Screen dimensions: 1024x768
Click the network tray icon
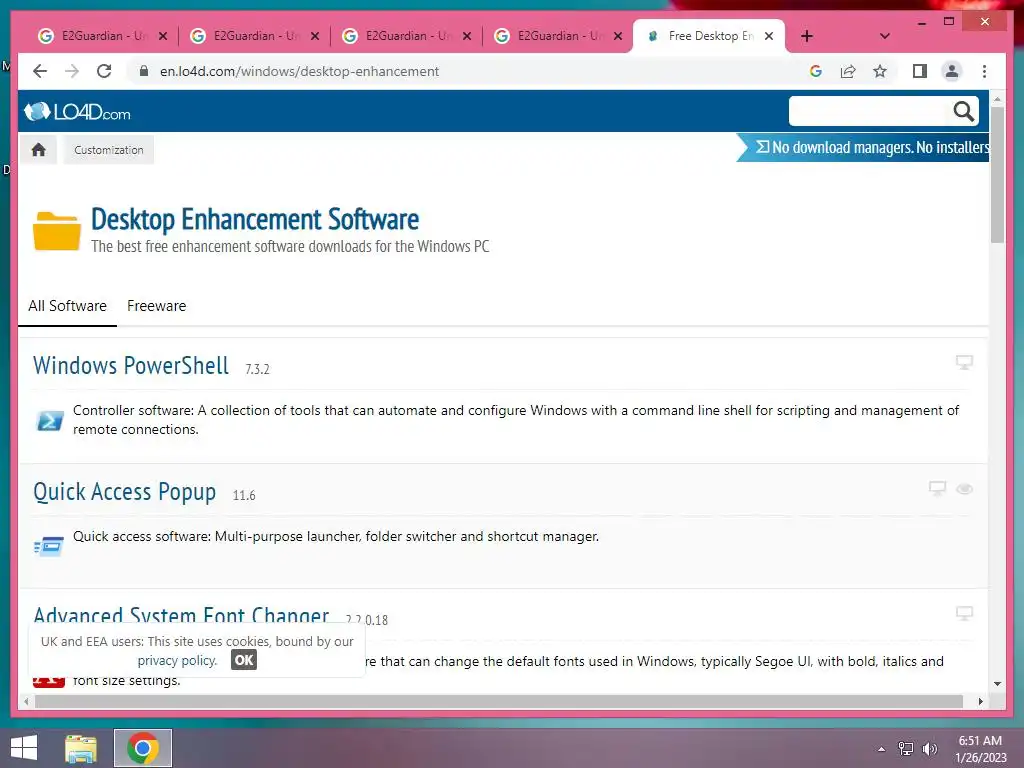coord(906,749)
